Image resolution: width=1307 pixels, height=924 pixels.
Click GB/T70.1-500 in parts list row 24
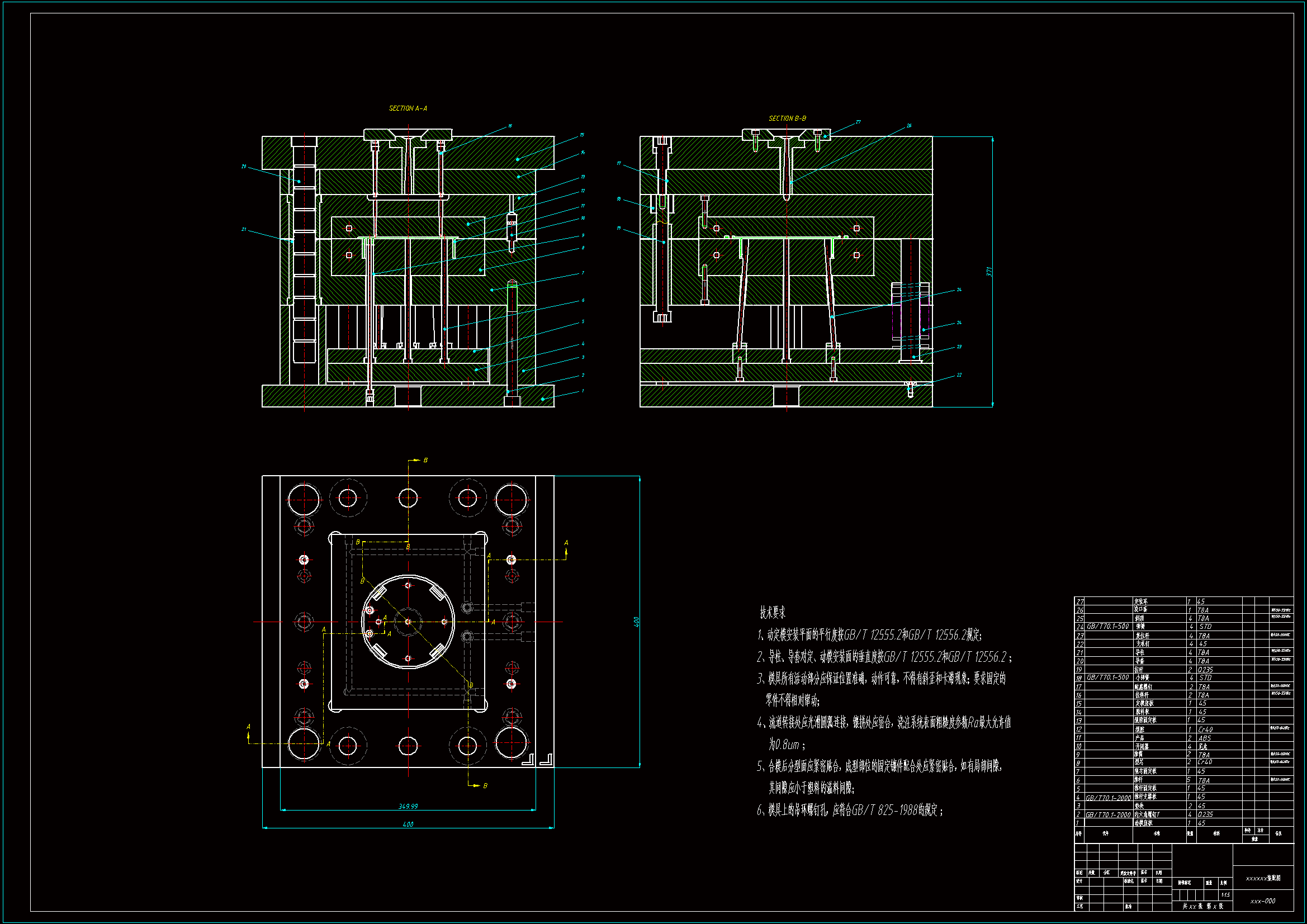1107,626
